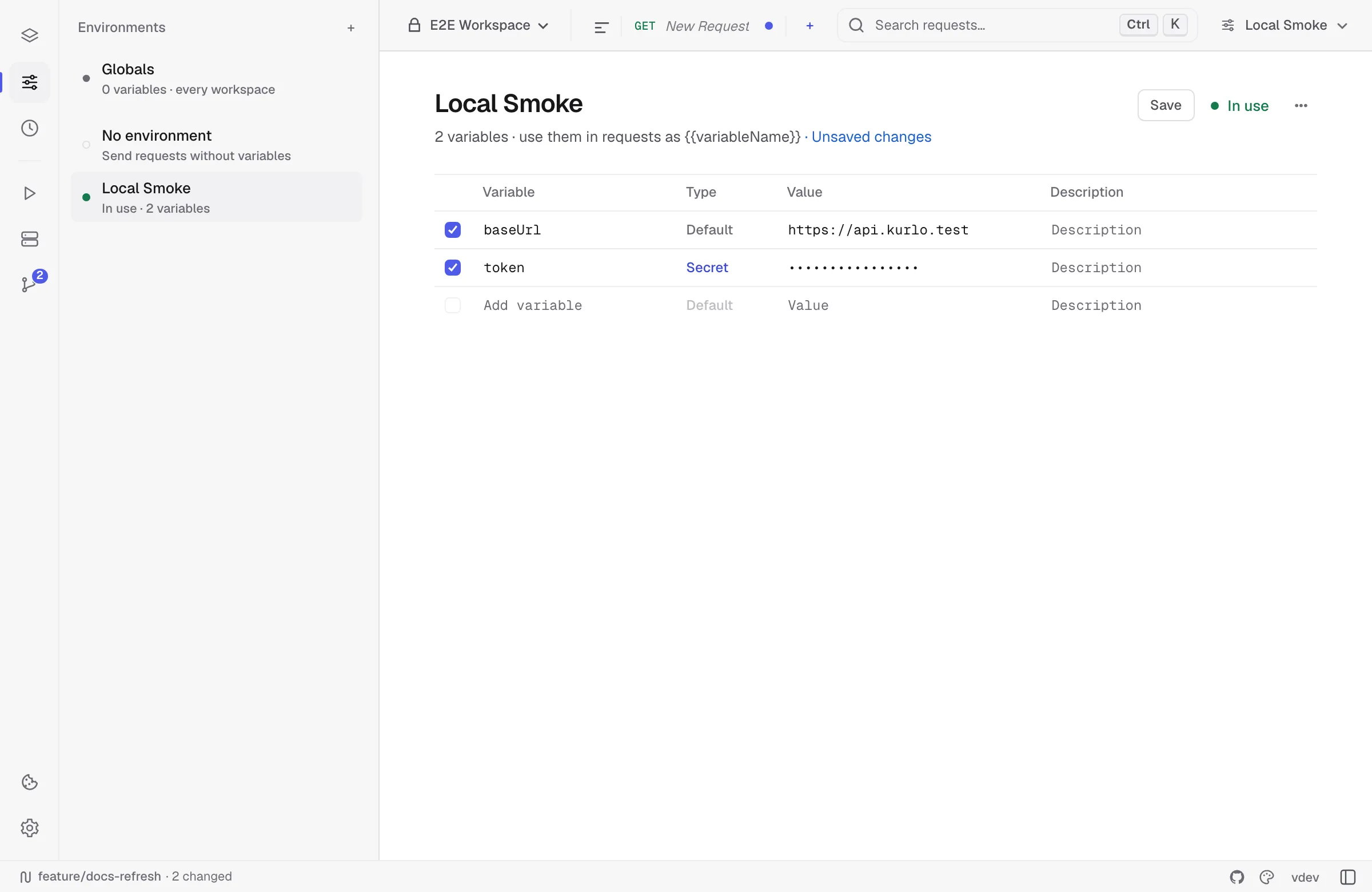
Task: Toggle the Add variable row checkbox
Action: 453,305
